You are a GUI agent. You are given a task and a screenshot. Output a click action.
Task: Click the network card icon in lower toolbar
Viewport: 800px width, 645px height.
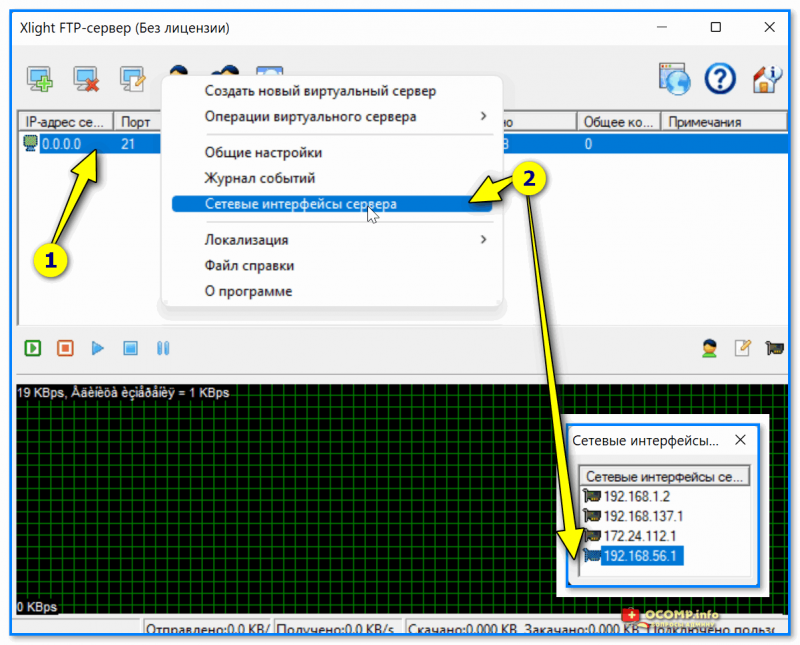774,348
